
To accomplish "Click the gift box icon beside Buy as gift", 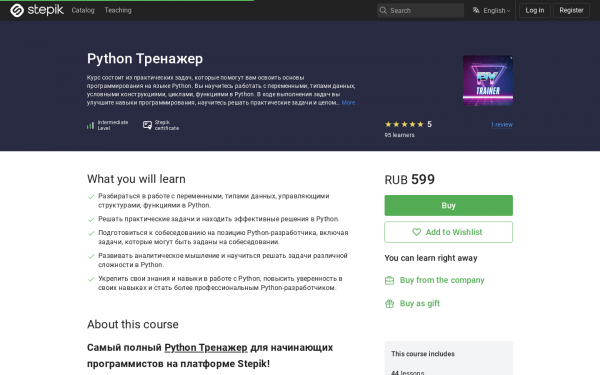I will [x=389, y=304].
